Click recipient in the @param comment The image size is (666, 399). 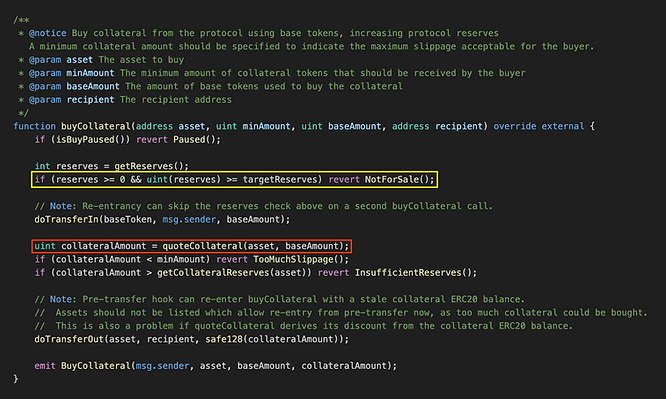[90, 99]
